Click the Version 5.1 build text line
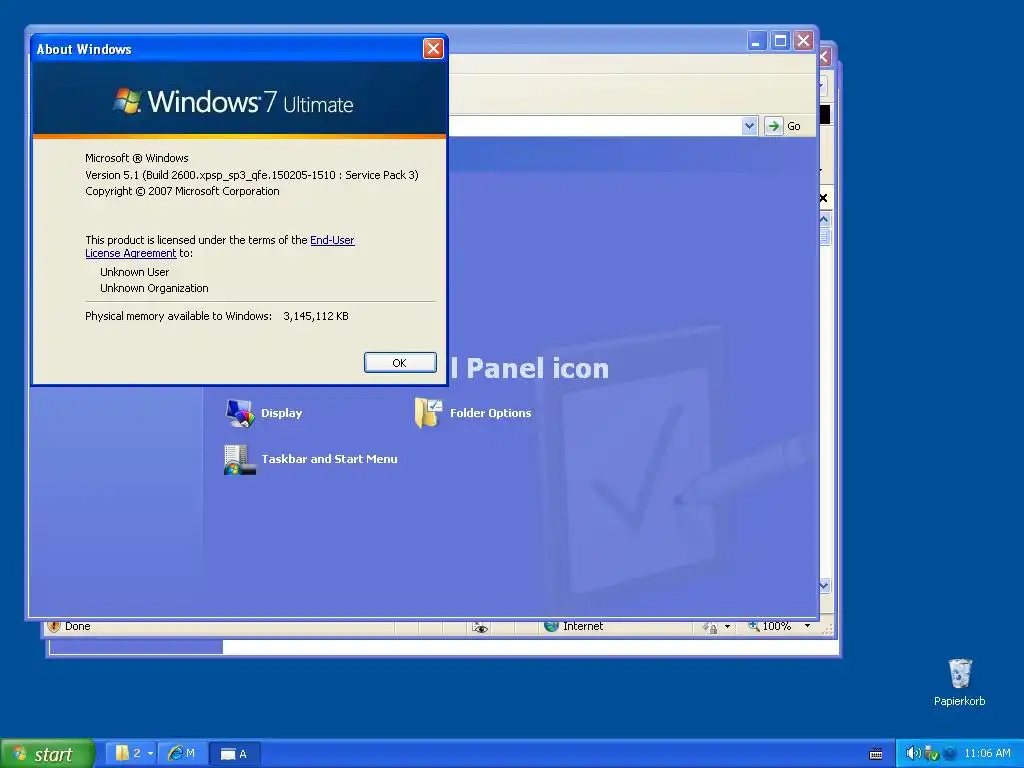 click(x=251, y=175)
